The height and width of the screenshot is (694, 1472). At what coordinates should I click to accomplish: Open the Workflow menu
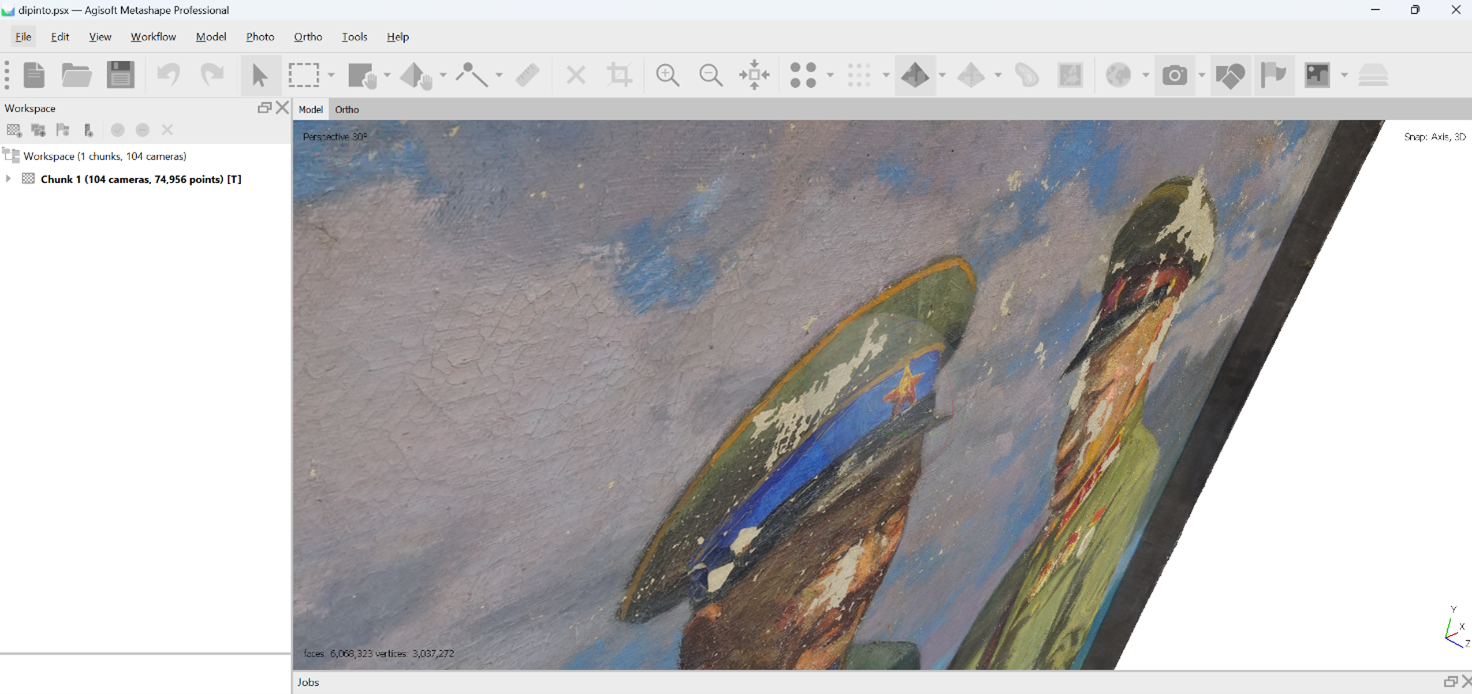153,37
